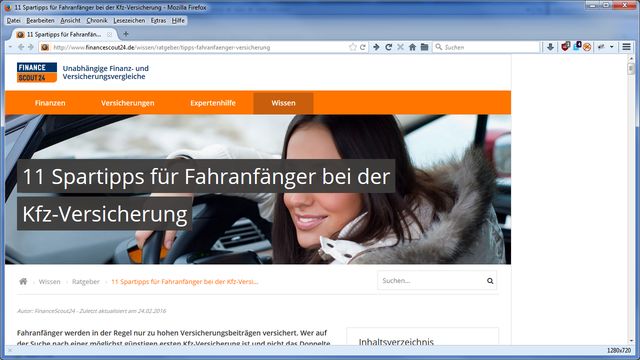Click the headline '11 Spartipps für Fahranfänger bei der'
This screenshot has width=640, height=360.
click(x=206, y=176)
